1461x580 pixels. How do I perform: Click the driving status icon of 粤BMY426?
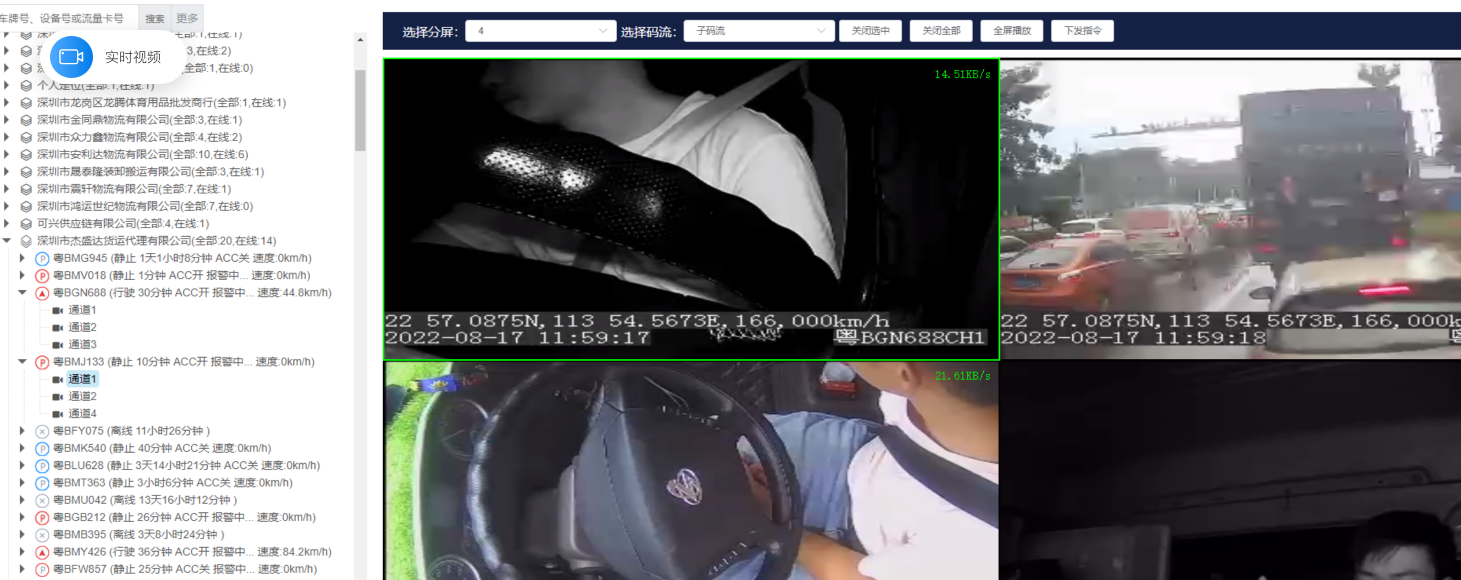click(42, 552)
